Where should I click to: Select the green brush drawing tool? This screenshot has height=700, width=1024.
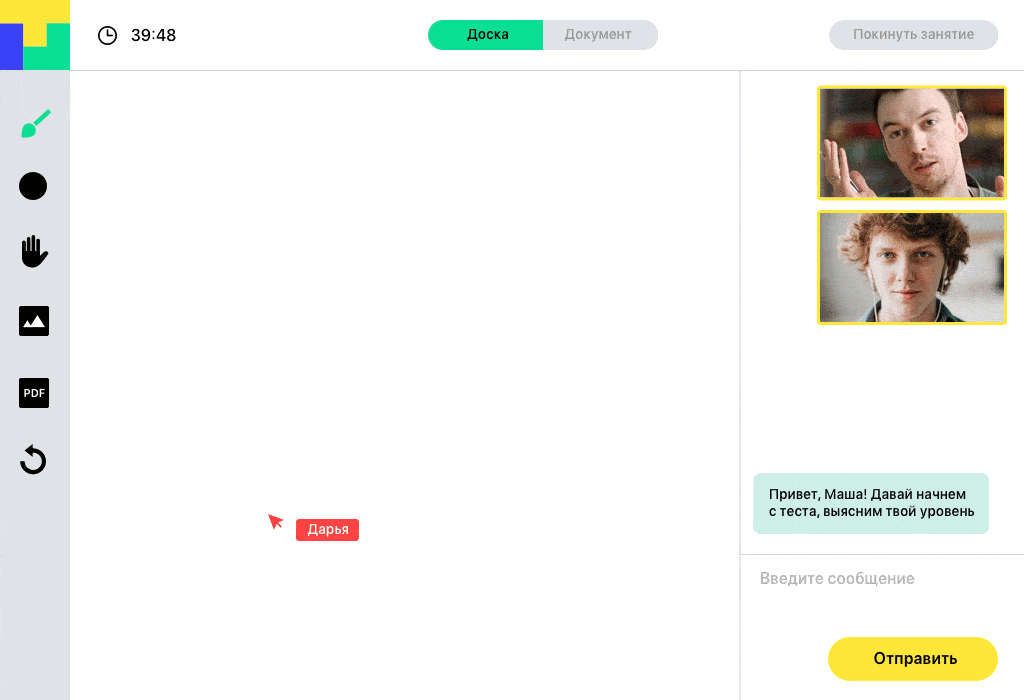coord(35,124)
